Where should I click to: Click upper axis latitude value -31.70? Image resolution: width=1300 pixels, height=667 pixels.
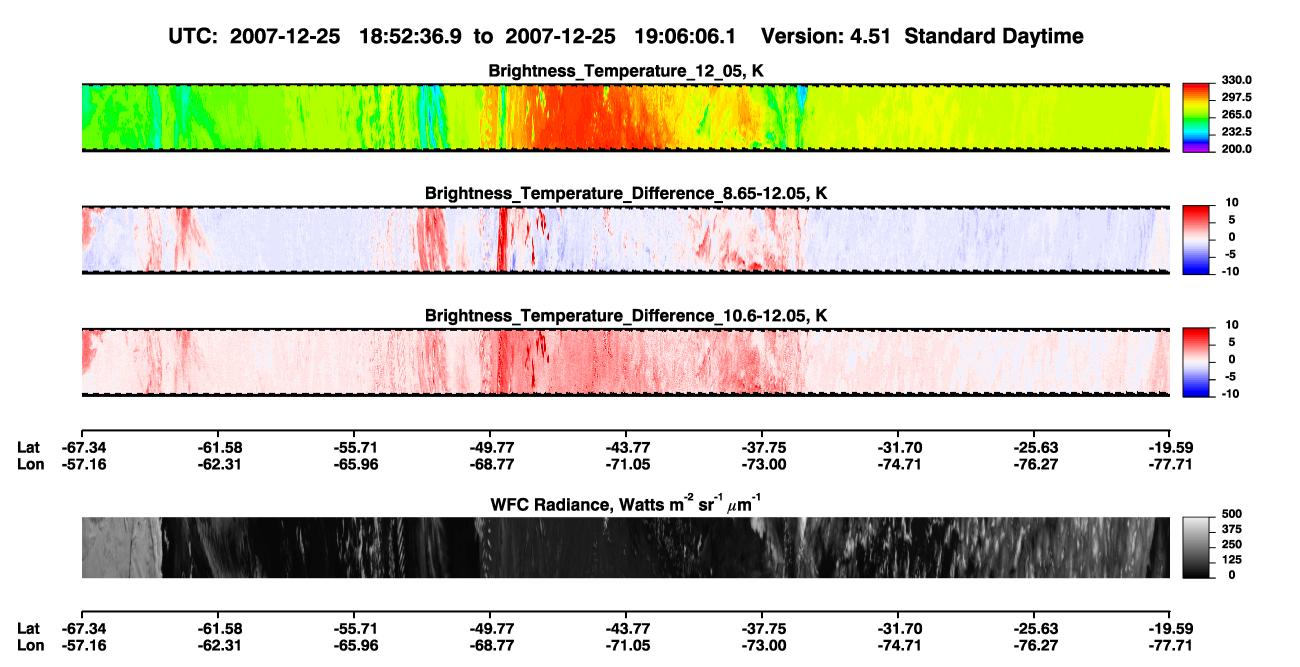898,447
